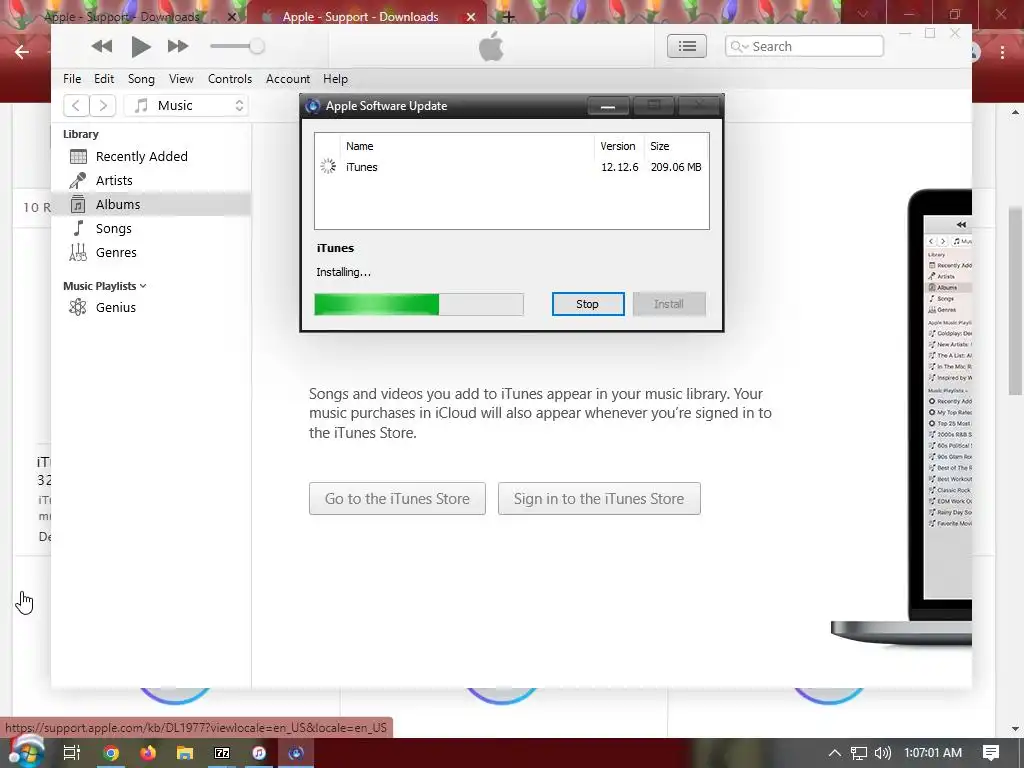Select Albums in the Library sidebar
Screen dimensions: 1024x768
tap(152, 204)
